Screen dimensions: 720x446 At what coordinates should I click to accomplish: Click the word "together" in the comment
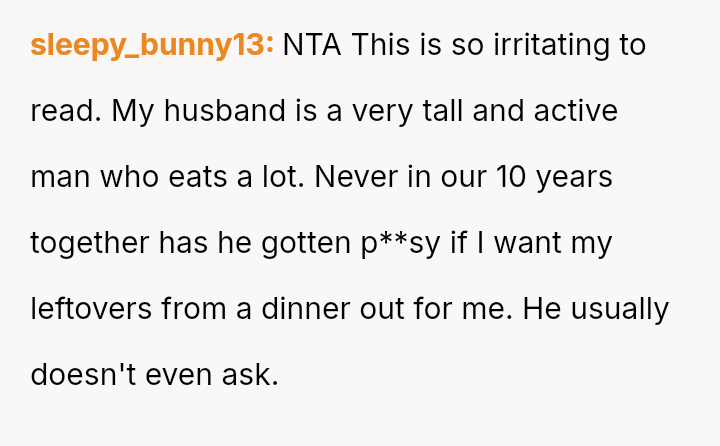coord(90,243)
